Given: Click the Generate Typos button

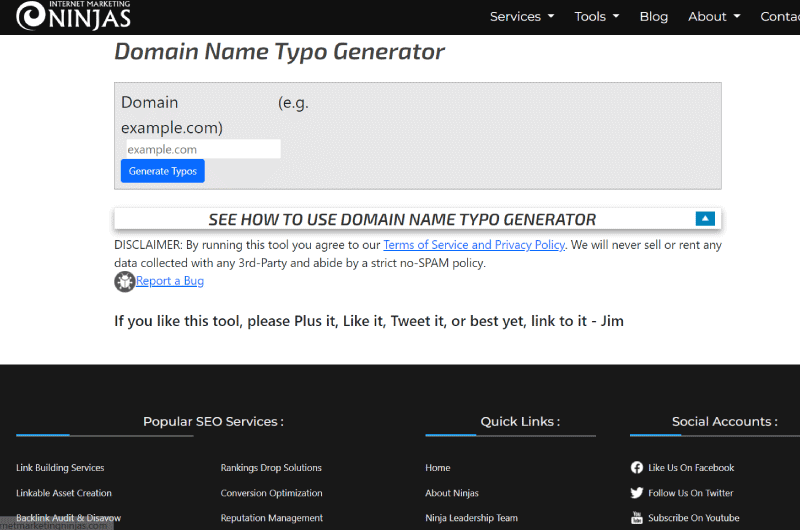Looking at the screenshot, I should click(163, 171).
